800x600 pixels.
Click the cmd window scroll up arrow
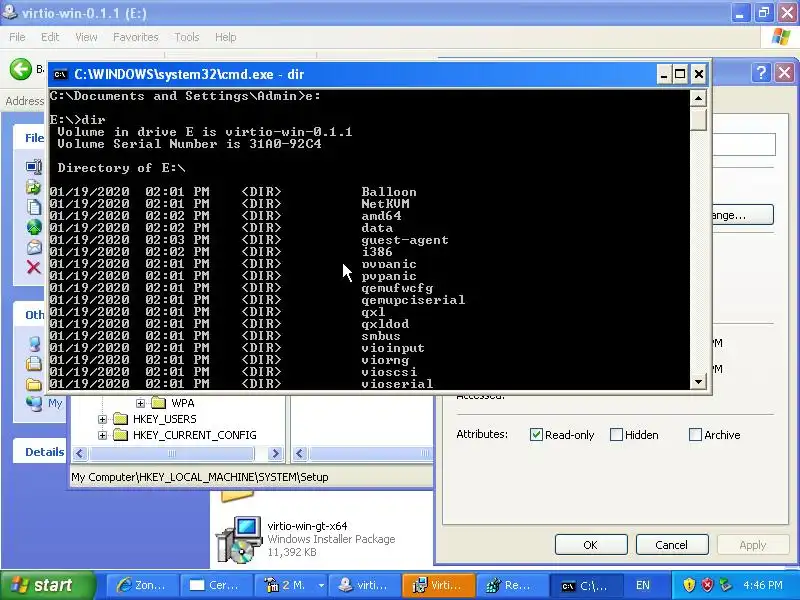698,98
